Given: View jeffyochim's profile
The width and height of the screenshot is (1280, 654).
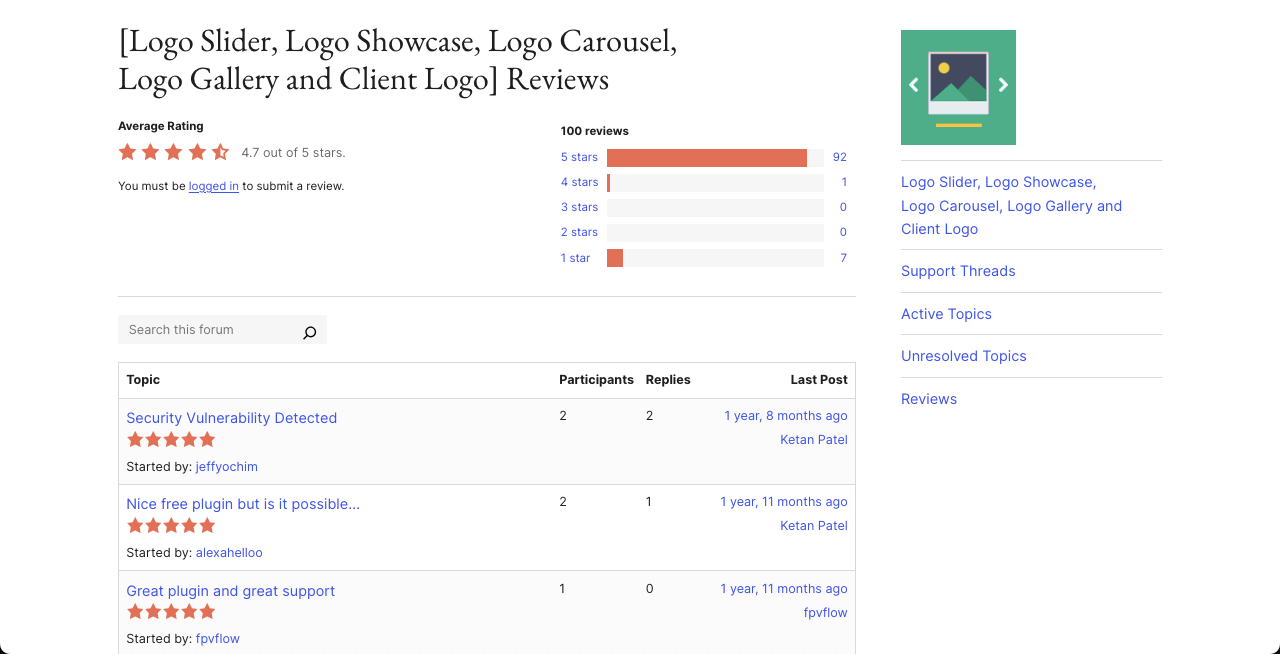Looking at the screenshot, I should tap(226, 466).
